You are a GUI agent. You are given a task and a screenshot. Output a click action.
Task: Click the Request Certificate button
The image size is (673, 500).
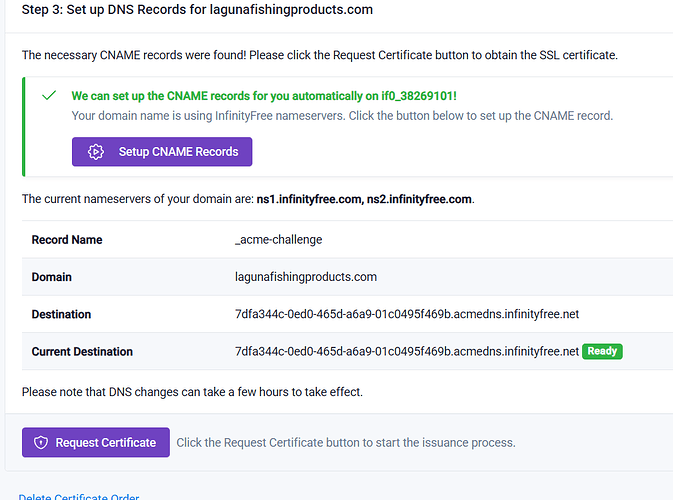(x=96, y=442)
